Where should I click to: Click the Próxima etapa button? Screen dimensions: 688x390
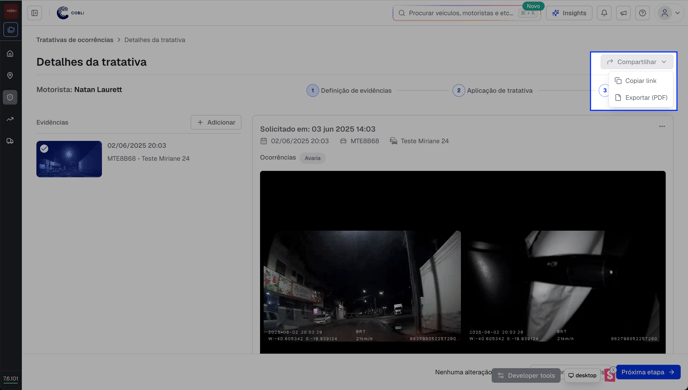pyautogui.click(x=648, y=372)
